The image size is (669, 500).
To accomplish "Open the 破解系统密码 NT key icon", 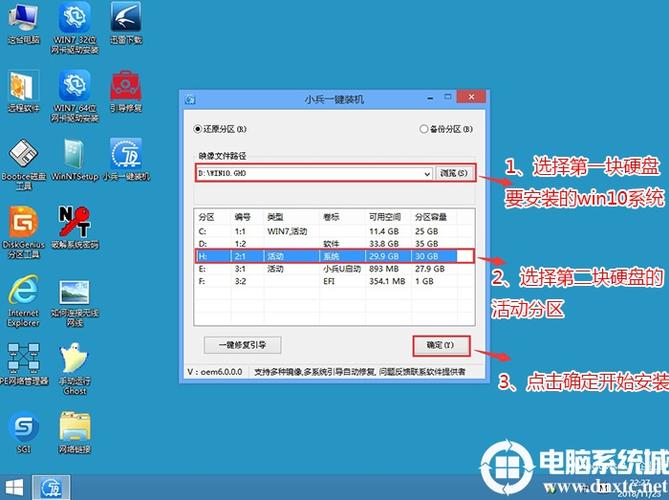I will [x=75, y=227].
